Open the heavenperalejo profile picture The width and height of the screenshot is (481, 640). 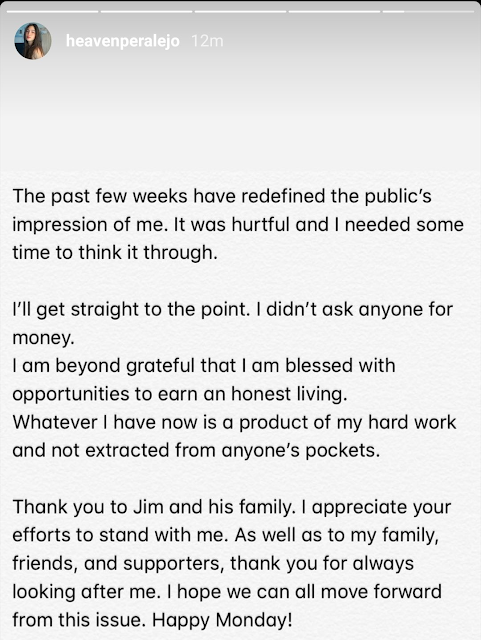pyautogui.click(x=33, y=41)
